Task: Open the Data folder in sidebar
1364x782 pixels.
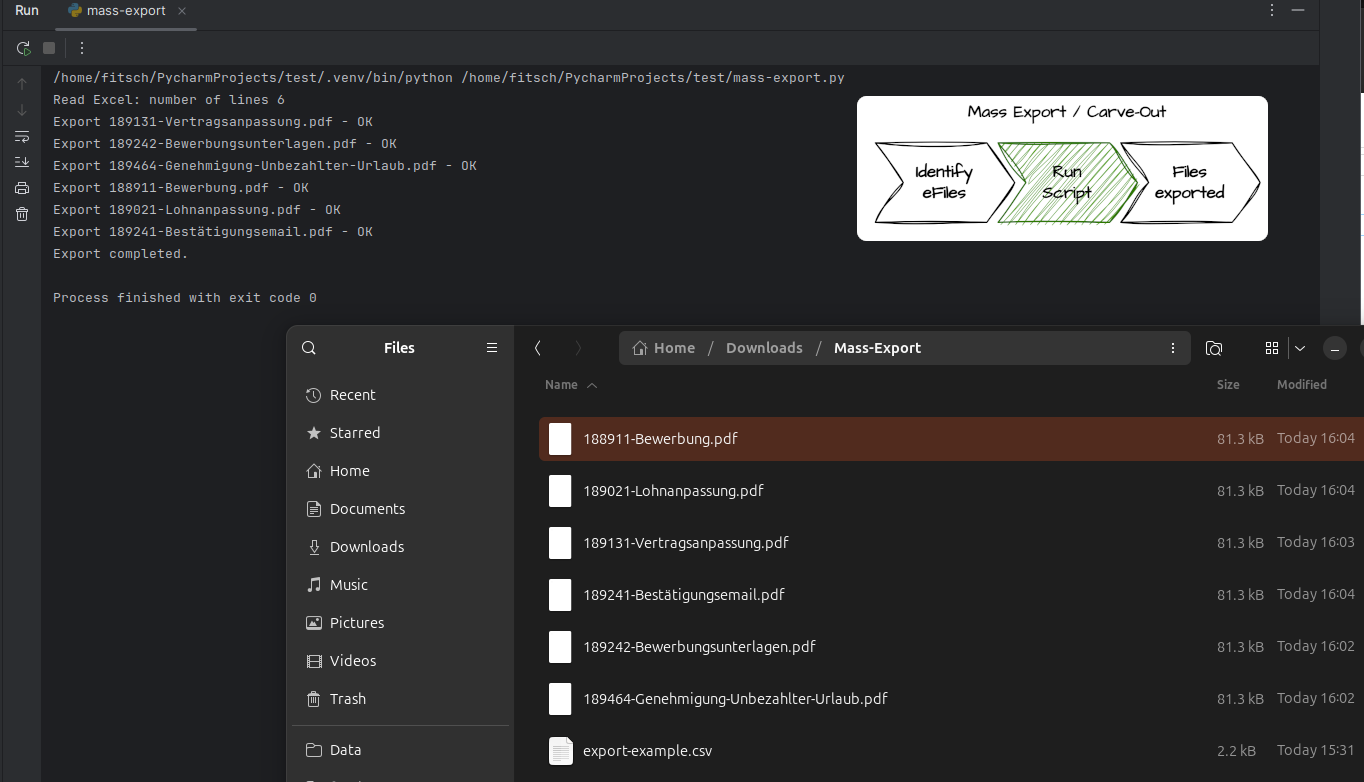Action: point(345,749)
